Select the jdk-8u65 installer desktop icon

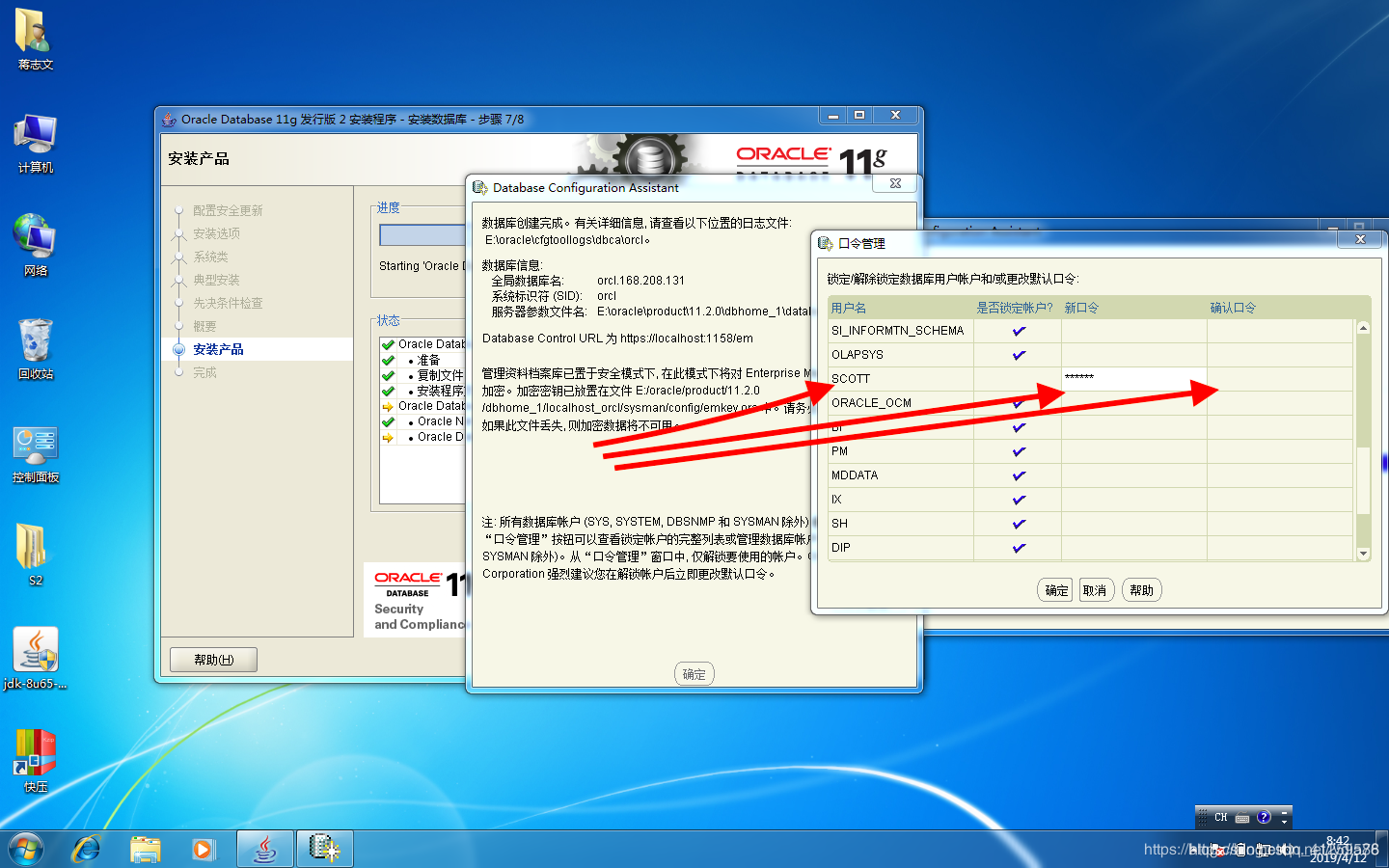click(35, 658)
